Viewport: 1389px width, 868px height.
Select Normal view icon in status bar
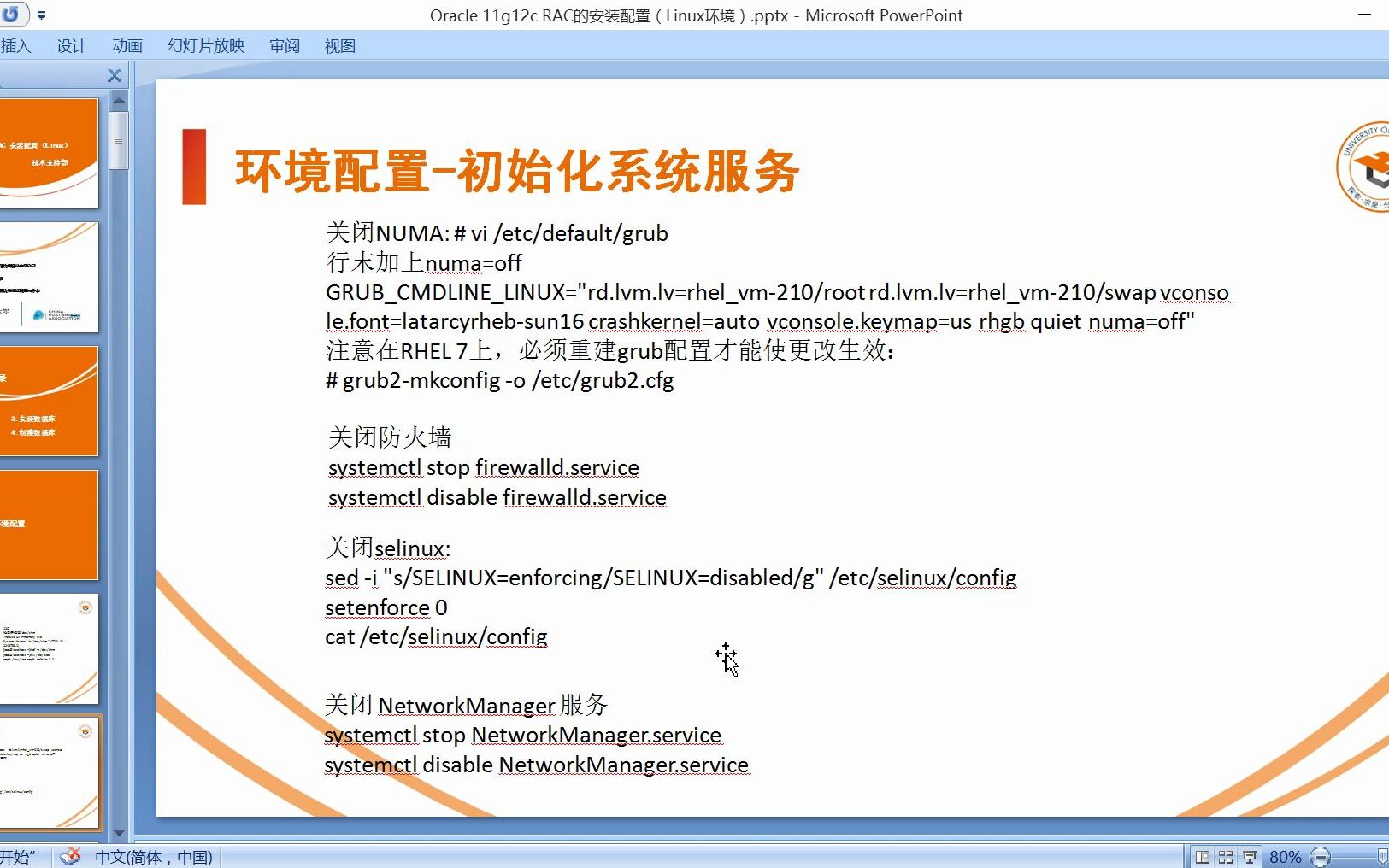(x=1202, y=857)
